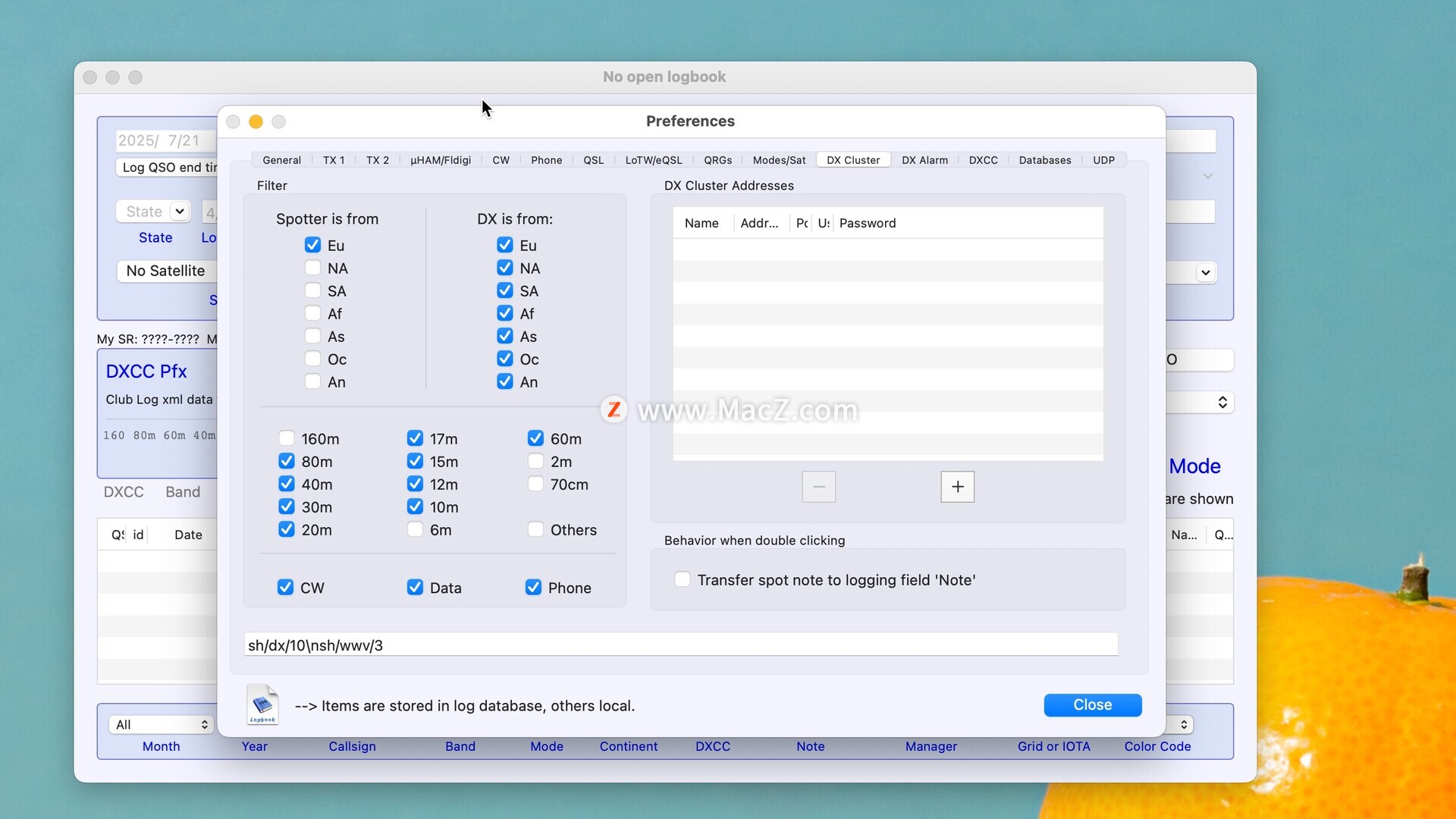Enable Spotter is from Oc checkbox
The image size is (1456, 819).
(x=312, y=359)
